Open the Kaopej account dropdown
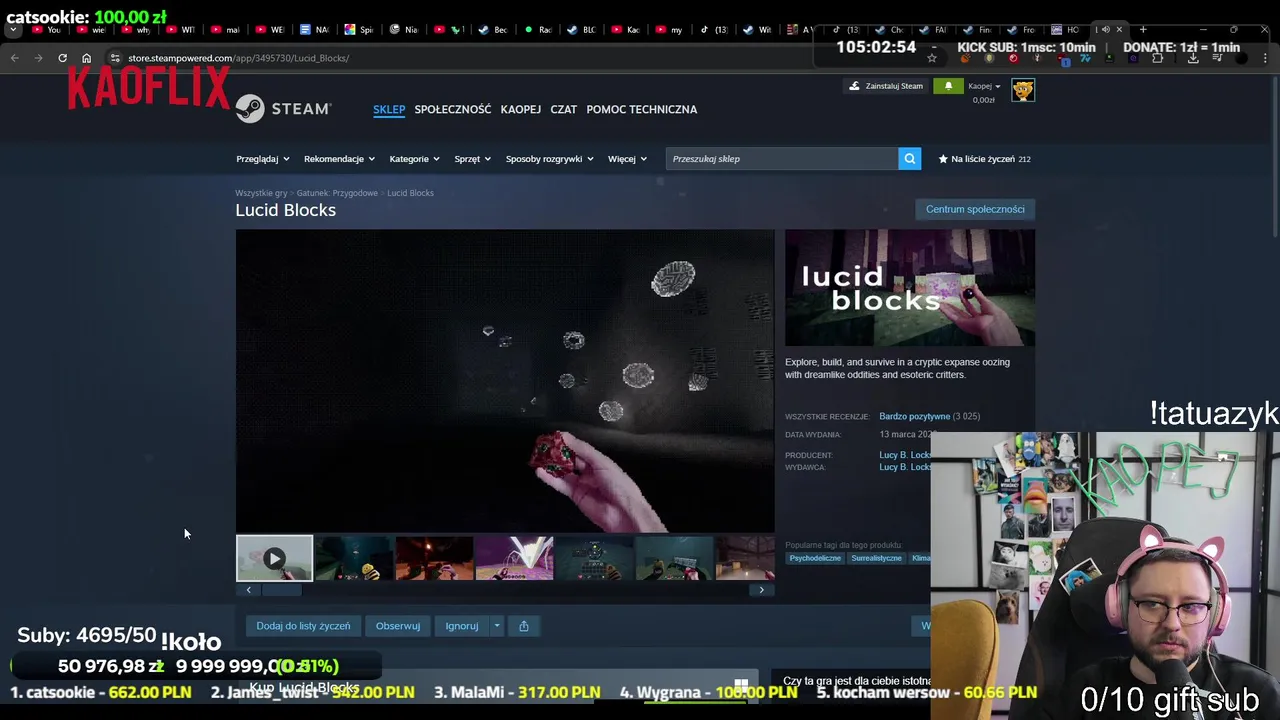This screenshot has width=1280, height=720. (984, 86)
